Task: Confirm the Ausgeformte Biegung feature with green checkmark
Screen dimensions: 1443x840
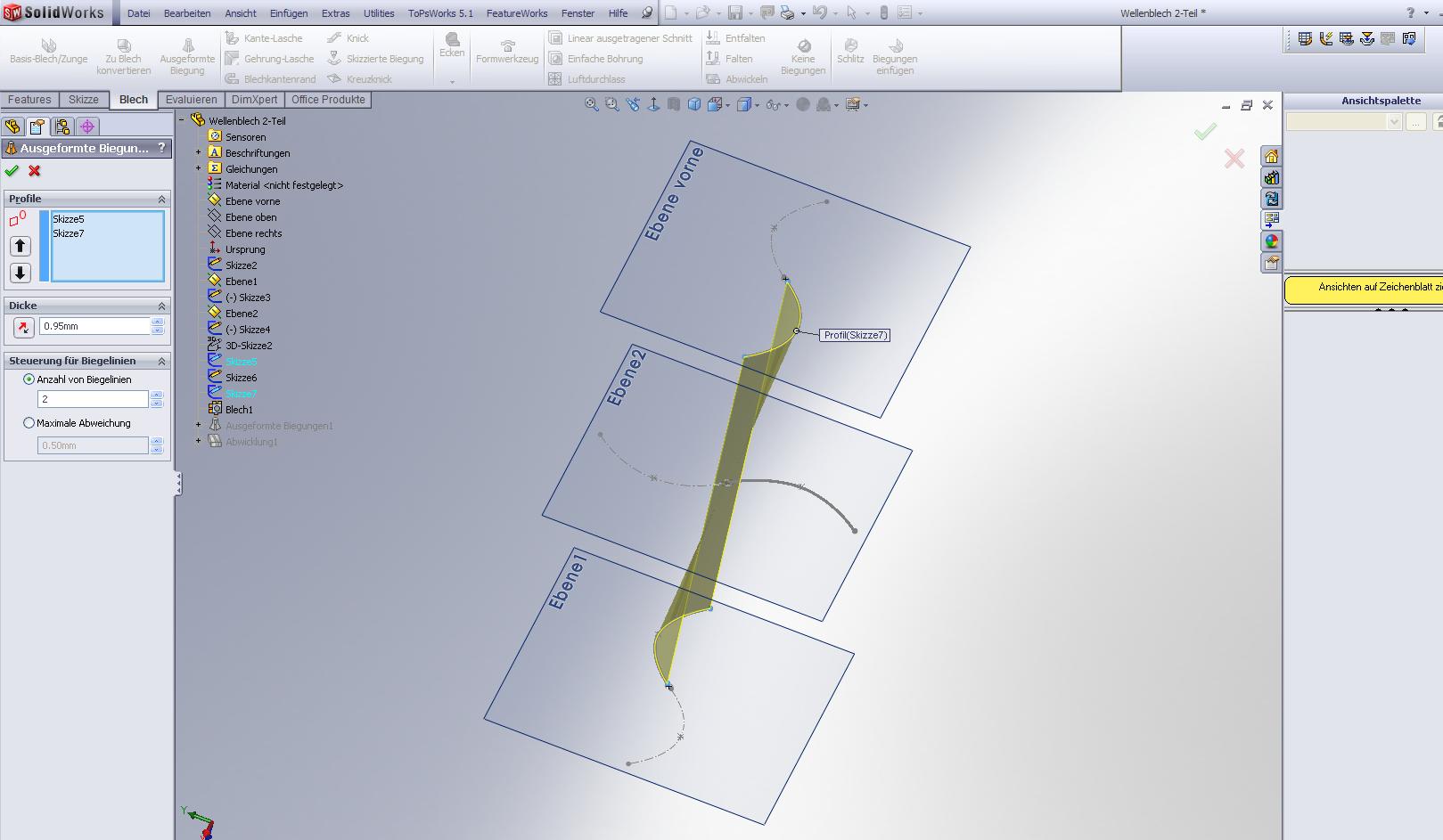Action: point(12,171)
